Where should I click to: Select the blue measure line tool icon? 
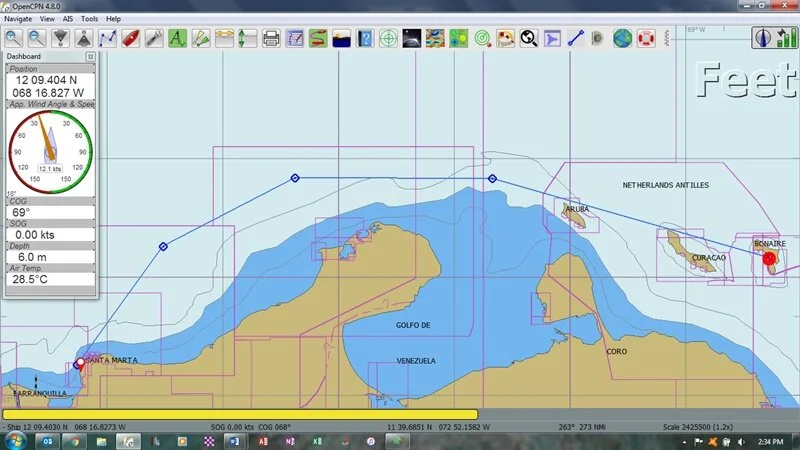[x=576, y=38]
